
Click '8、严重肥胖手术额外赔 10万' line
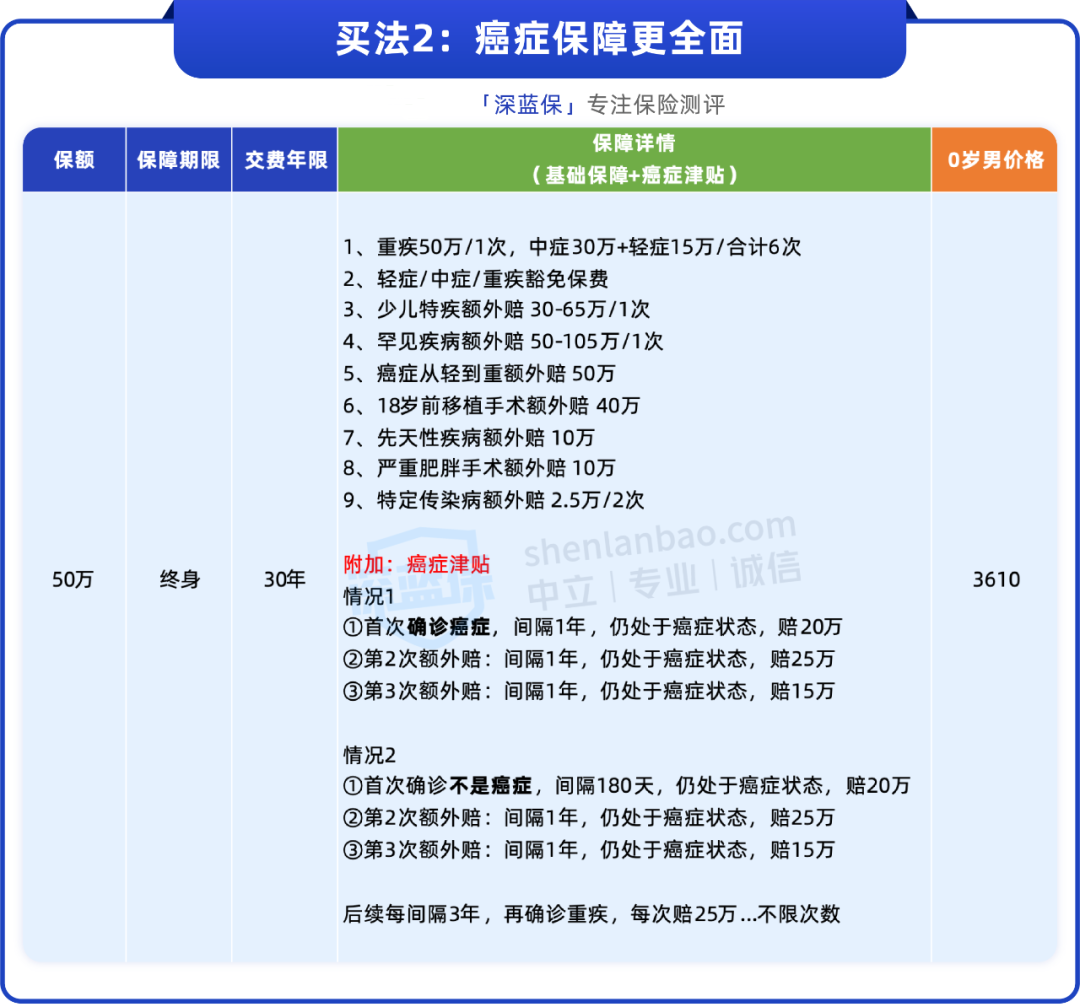(479, 468)
